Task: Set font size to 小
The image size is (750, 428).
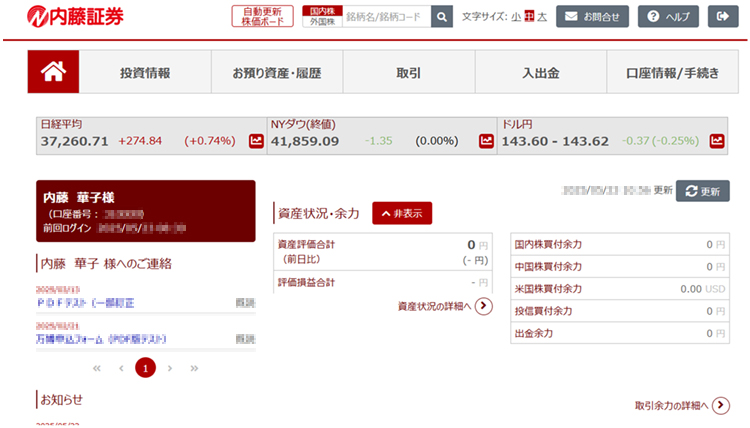Action: pyautogui.click(x=515, y=17)
